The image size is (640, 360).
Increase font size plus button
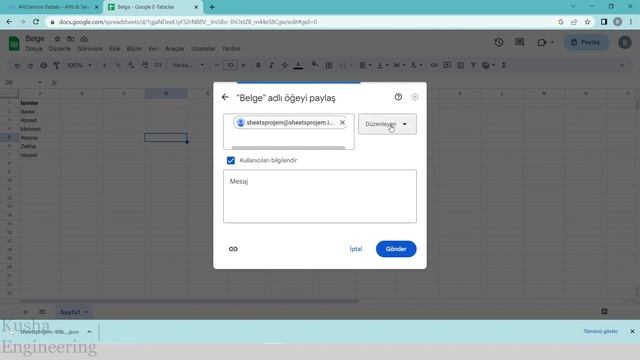pyautogui.click(x=244, y=65)
